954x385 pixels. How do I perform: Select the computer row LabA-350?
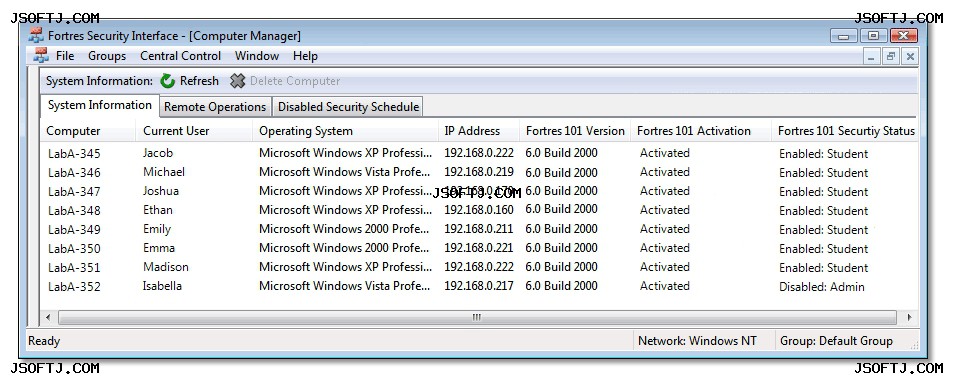tap(478, 248)
